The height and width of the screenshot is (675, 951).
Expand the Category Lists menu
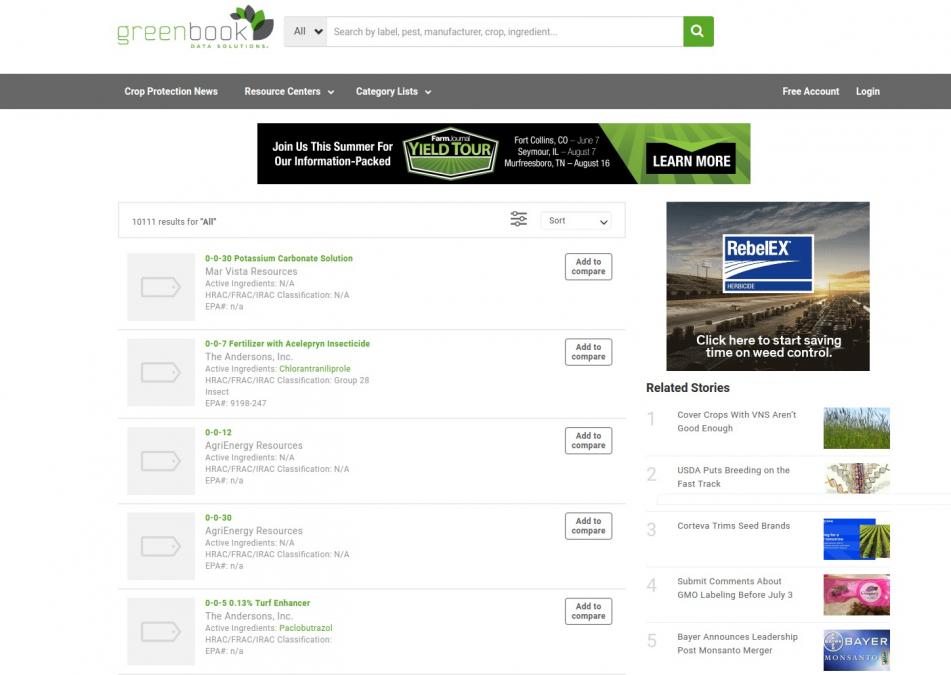(393, 92)
